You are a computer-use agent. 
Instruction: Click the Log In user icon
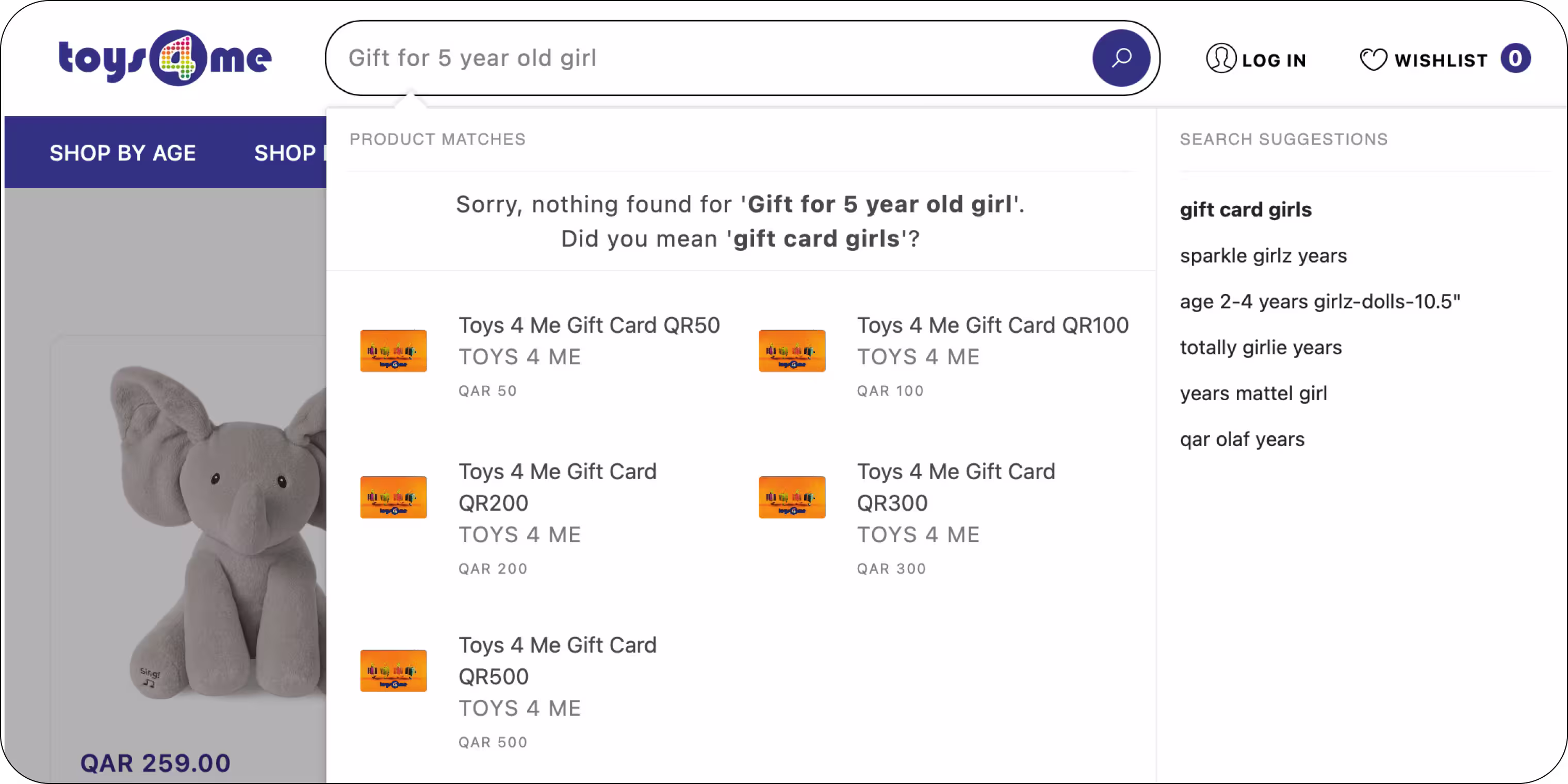click(1220, 59)
